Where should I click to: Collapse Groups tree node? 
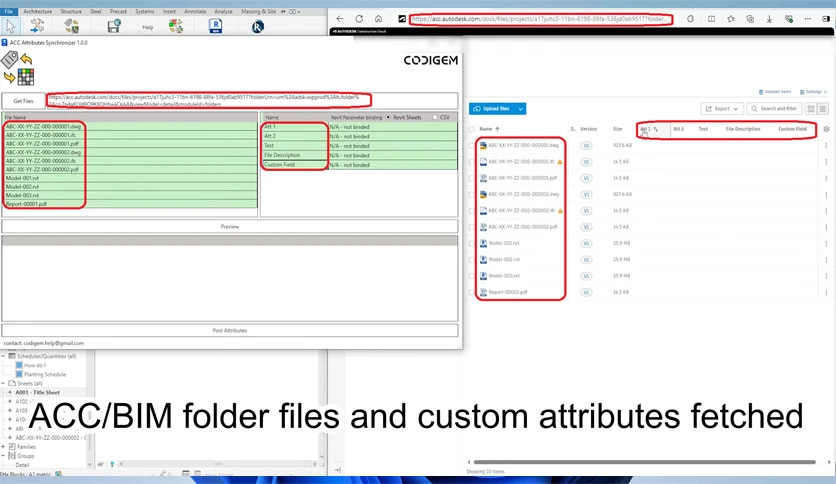pos(3,456)
